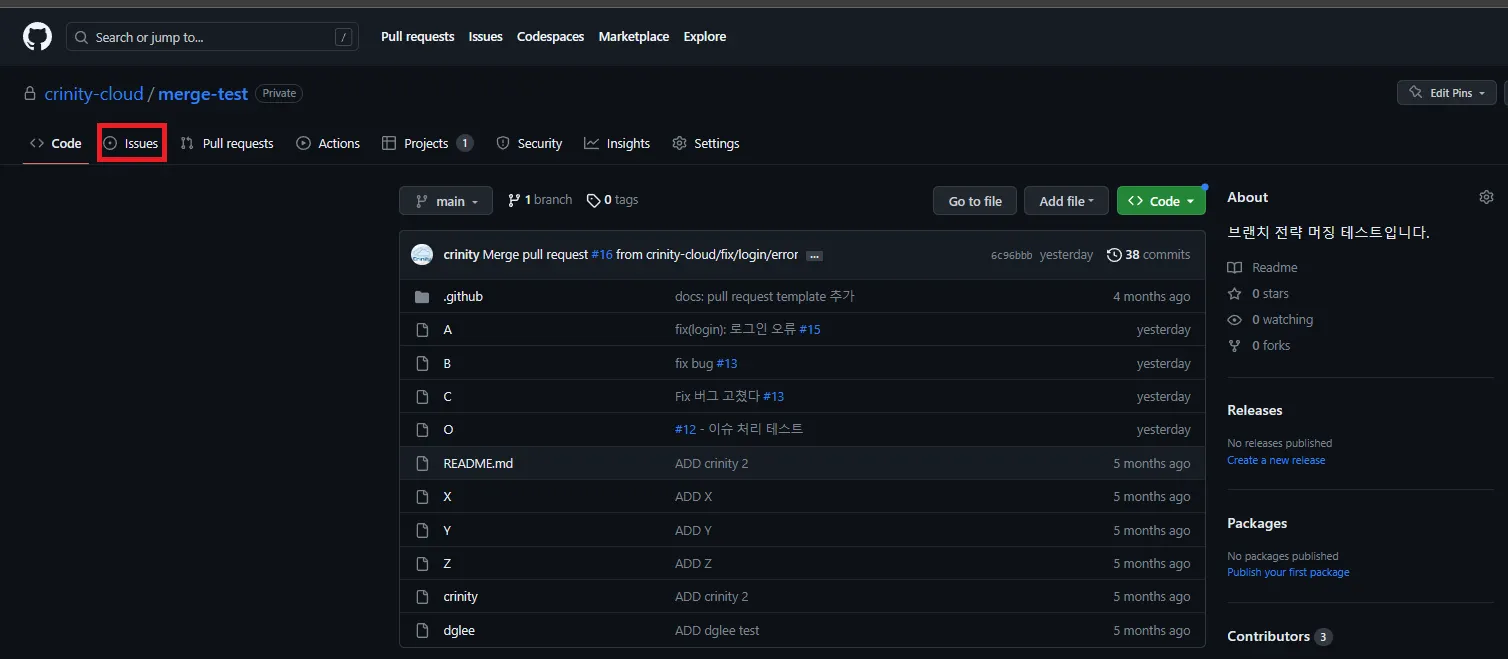The height and width of the screenshot is (659, 1508).
Task: Open file Z
Action: coord(447,564)
